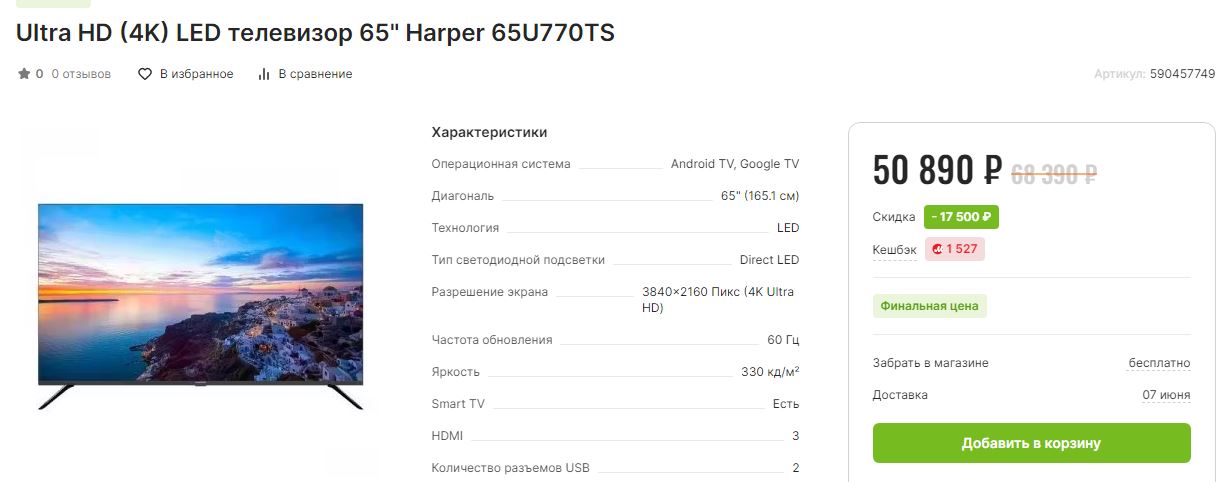Click the Доставка label

point(900,395)
